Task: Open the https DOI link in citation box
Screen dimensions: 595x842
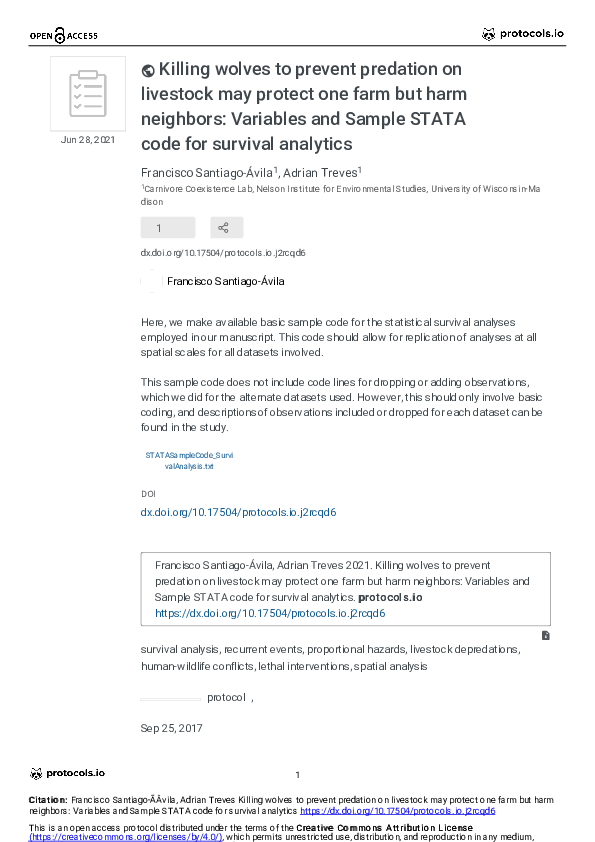Action: [x=270, y=613]
